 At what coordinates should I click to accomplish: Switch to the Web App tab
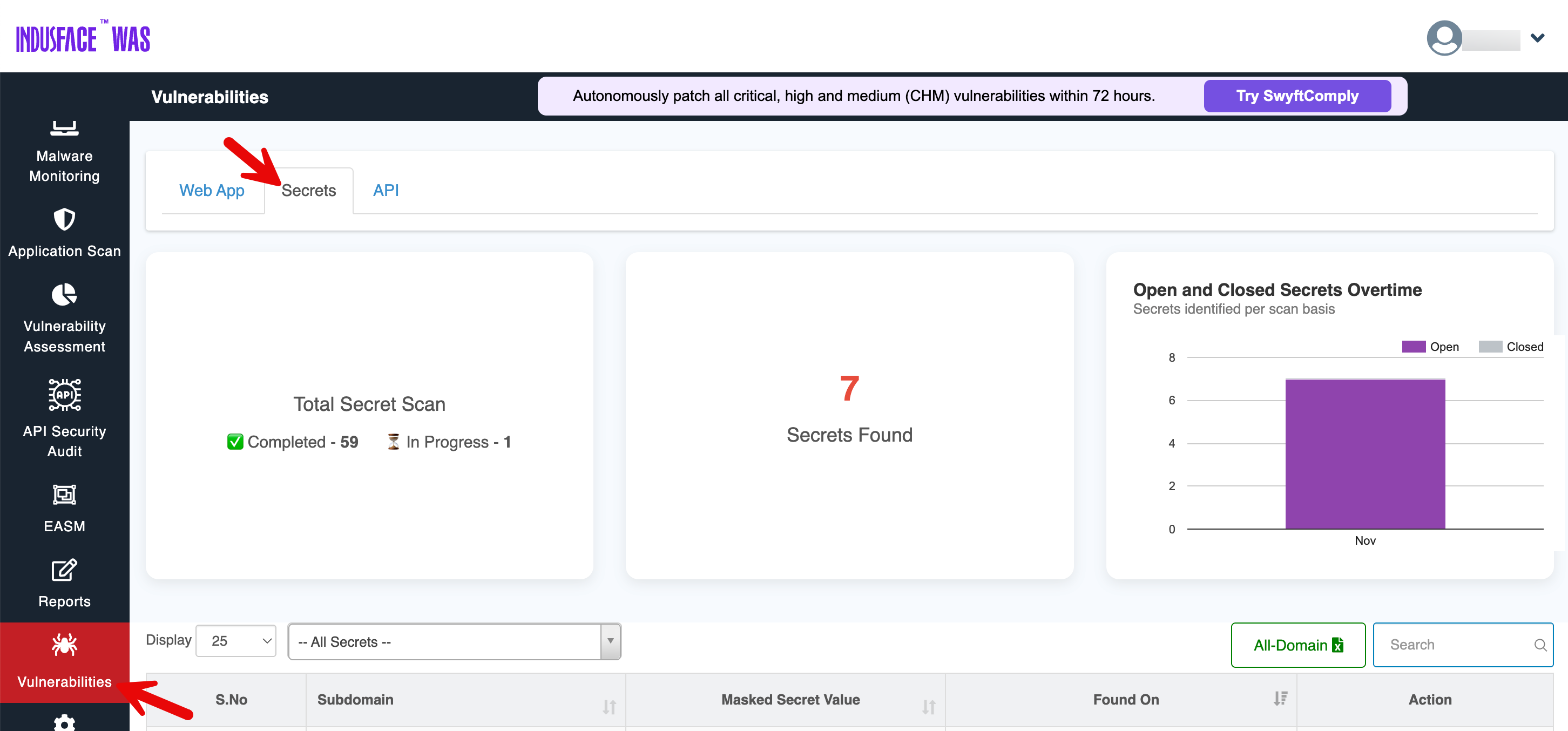coord(211,191)
